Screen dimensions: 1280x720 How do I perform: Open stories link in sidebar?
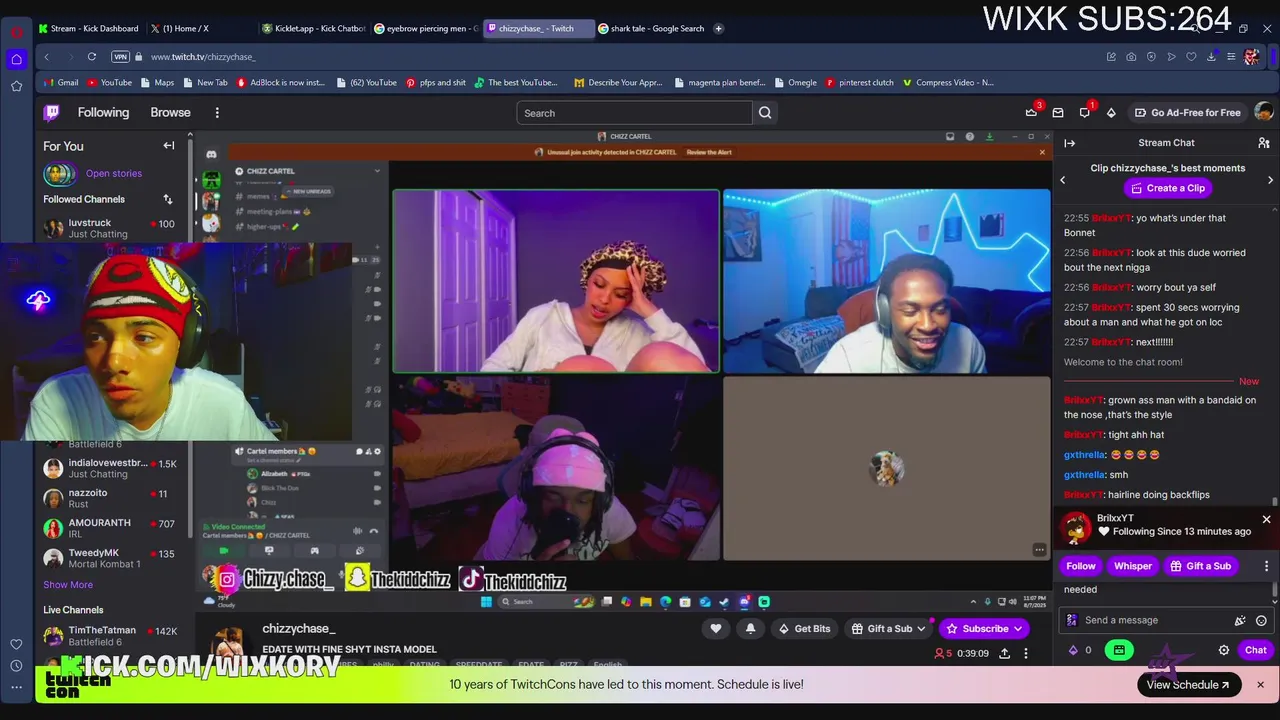coord(114,174)
